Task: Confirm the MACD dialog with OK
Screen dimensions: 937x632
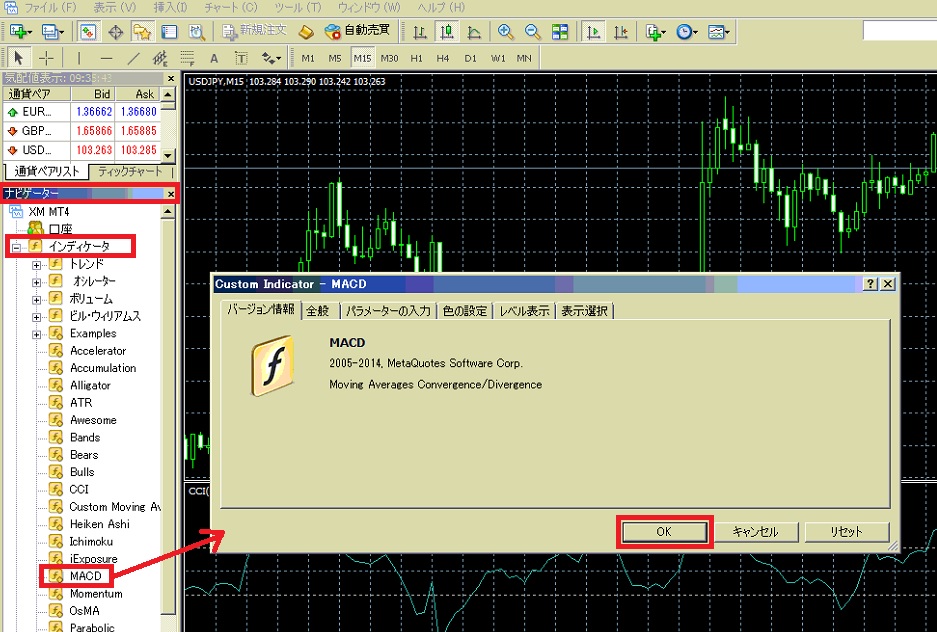Action: 665,532
